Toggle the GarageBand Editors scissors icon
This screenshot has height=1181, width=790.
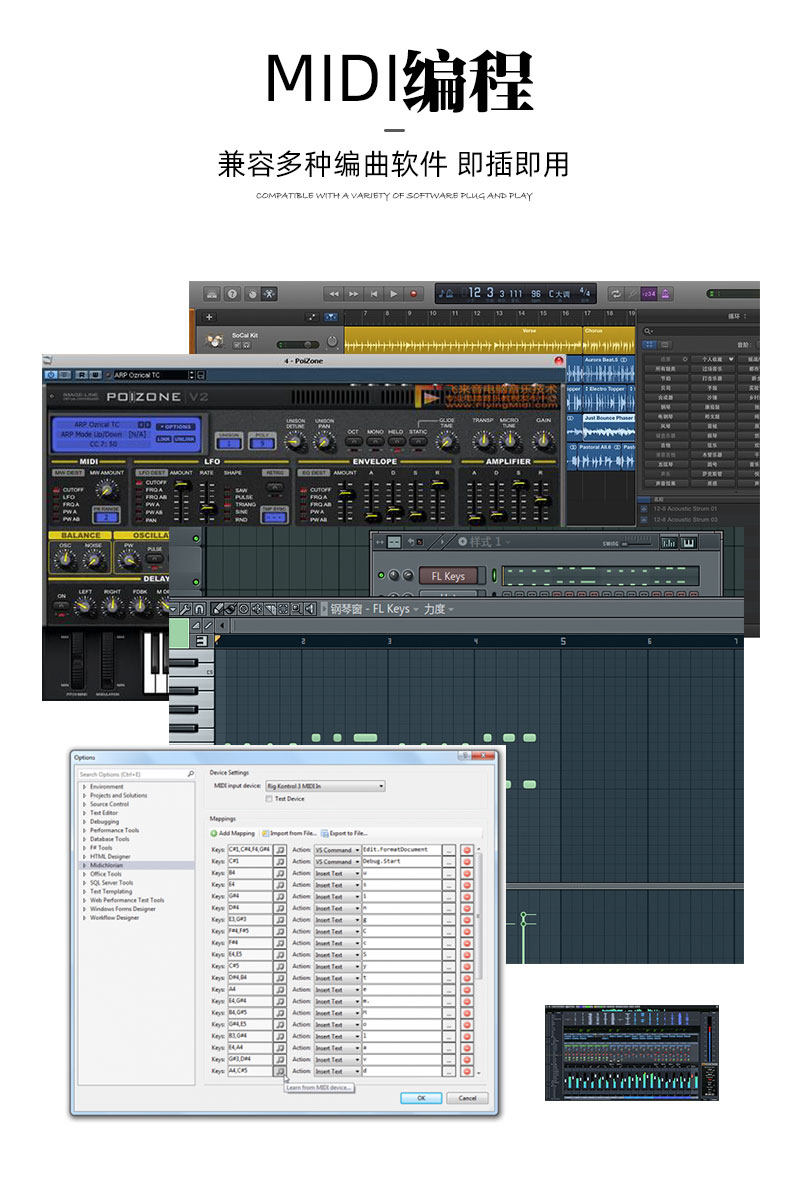pos(269,294)
